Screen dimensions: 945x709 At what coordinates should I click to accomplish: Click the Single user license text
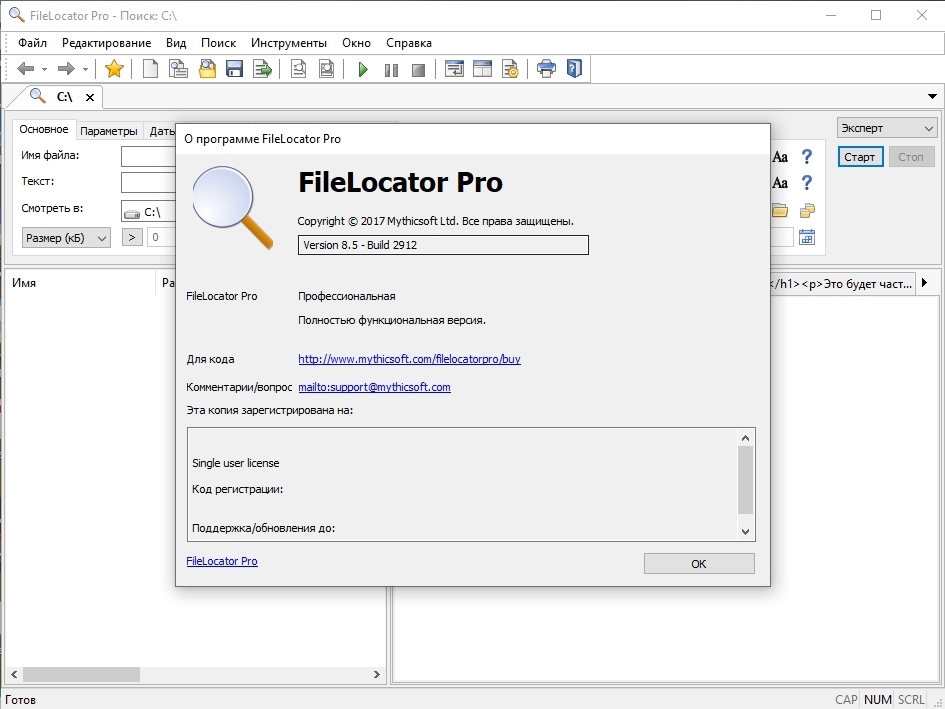coord(236,463)
